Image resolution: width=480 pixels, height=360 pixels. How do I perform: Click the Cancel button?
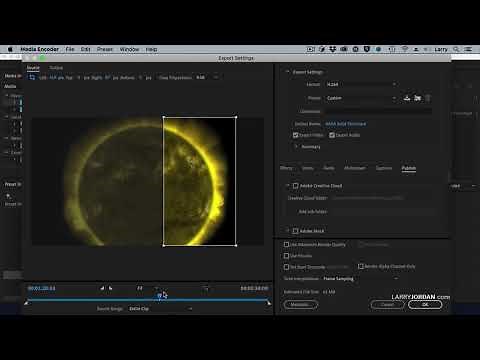[387, 304]
